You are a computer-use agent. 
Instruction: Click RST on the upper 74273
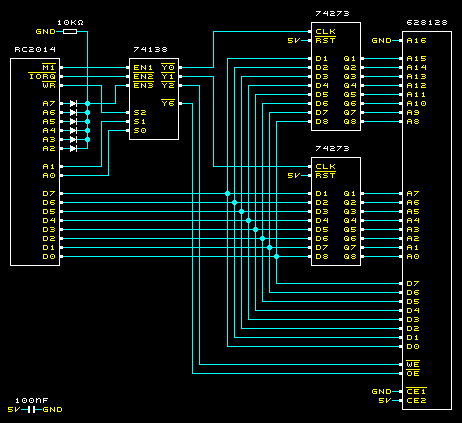click(326, 40)
